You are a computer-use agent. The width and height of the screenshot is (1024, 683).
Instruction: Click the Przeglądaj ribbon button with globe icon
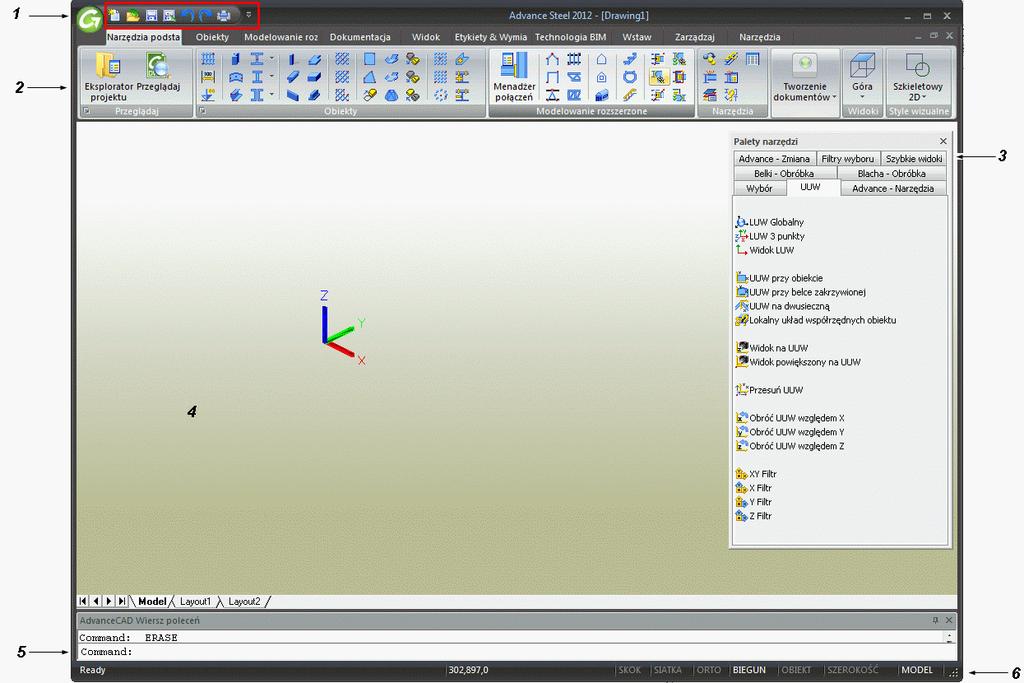click(x=158, y=73)
